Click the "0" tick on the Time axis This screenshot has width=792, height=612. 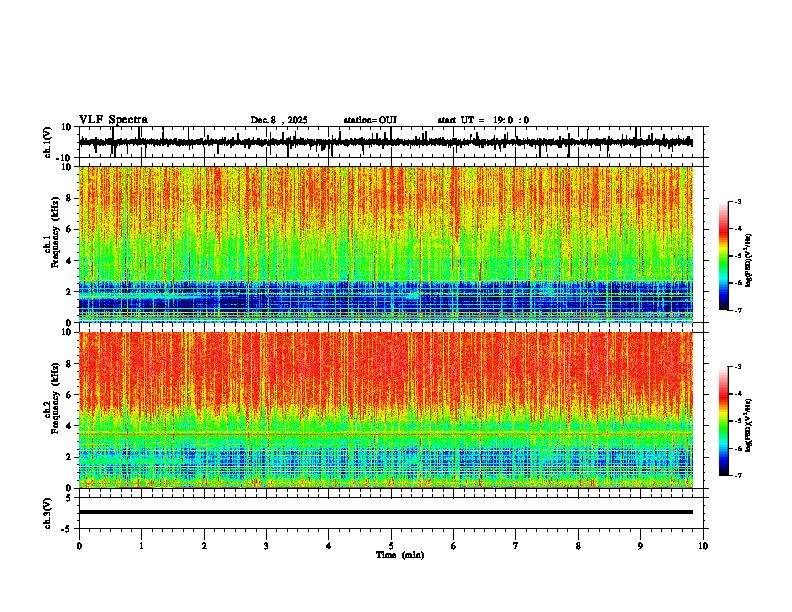point(79,546)
